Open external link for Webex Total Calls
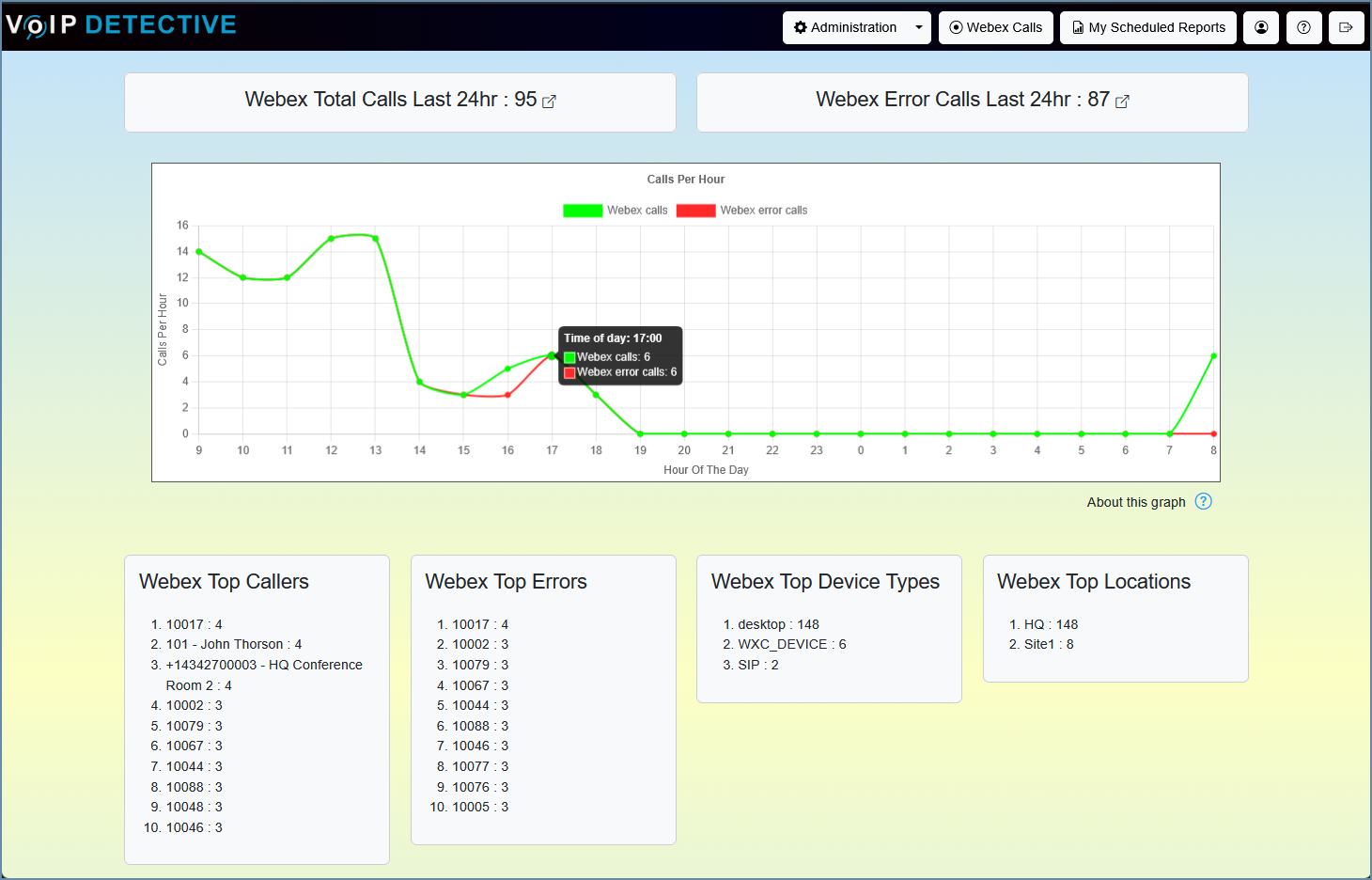1372x880 pixels. [x=550, y=102]
